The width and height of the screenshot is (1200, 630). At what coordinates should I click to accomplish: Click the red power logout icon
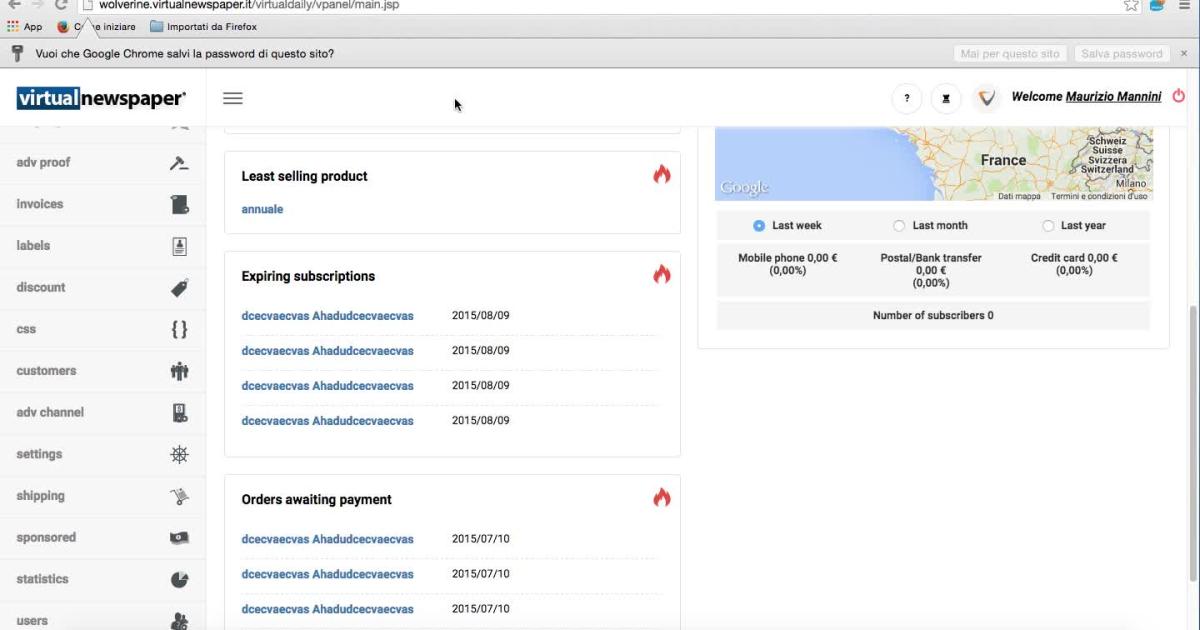[x=1178, y=97]
